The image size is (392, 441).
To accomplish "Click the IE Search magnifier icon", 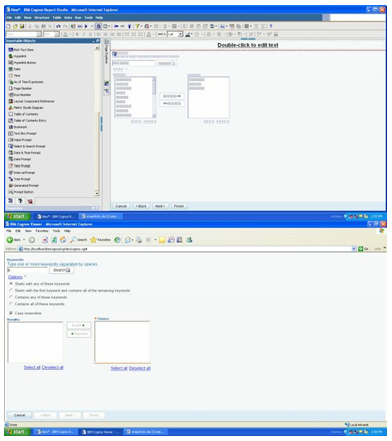I will (73, 240).
